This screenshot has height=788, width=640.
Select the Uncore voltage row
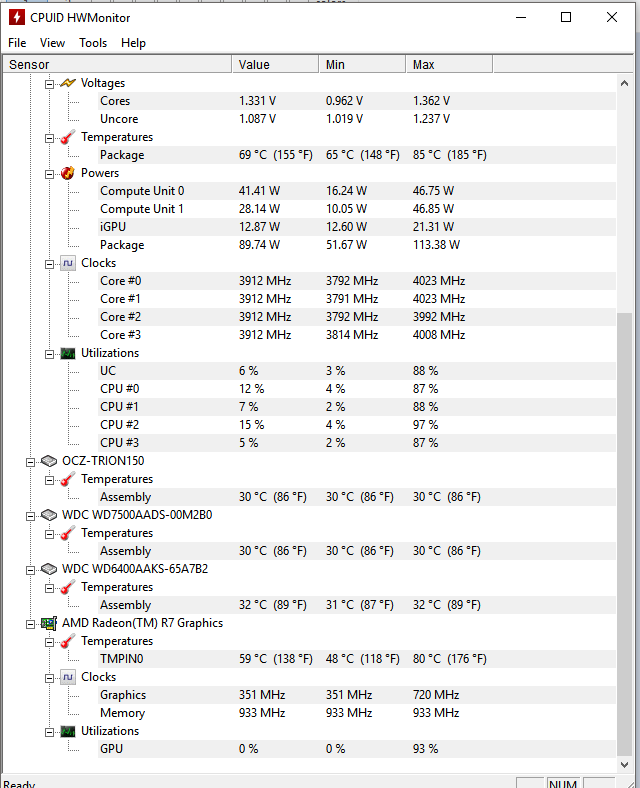click(x=358, y=119)
